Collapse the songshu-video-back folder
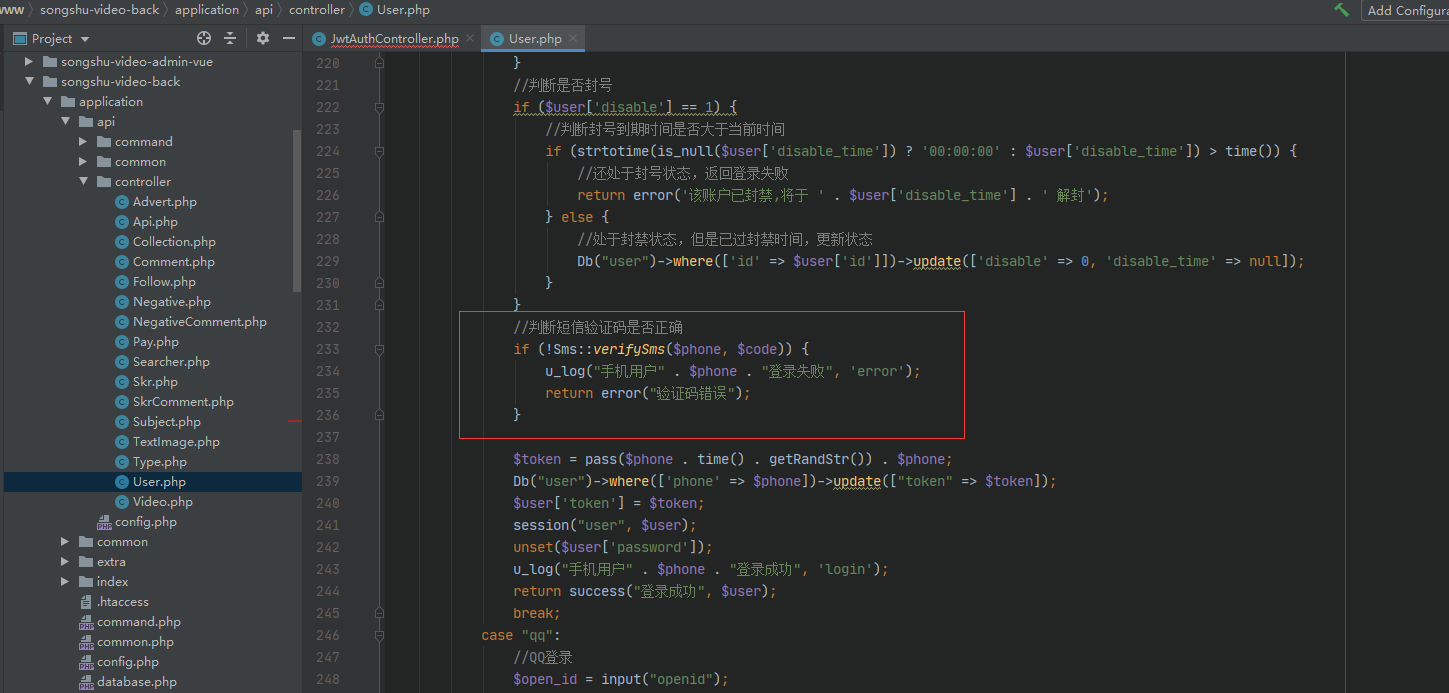Viewport: 1449px width, 693px height. click(x=29, y=82)
